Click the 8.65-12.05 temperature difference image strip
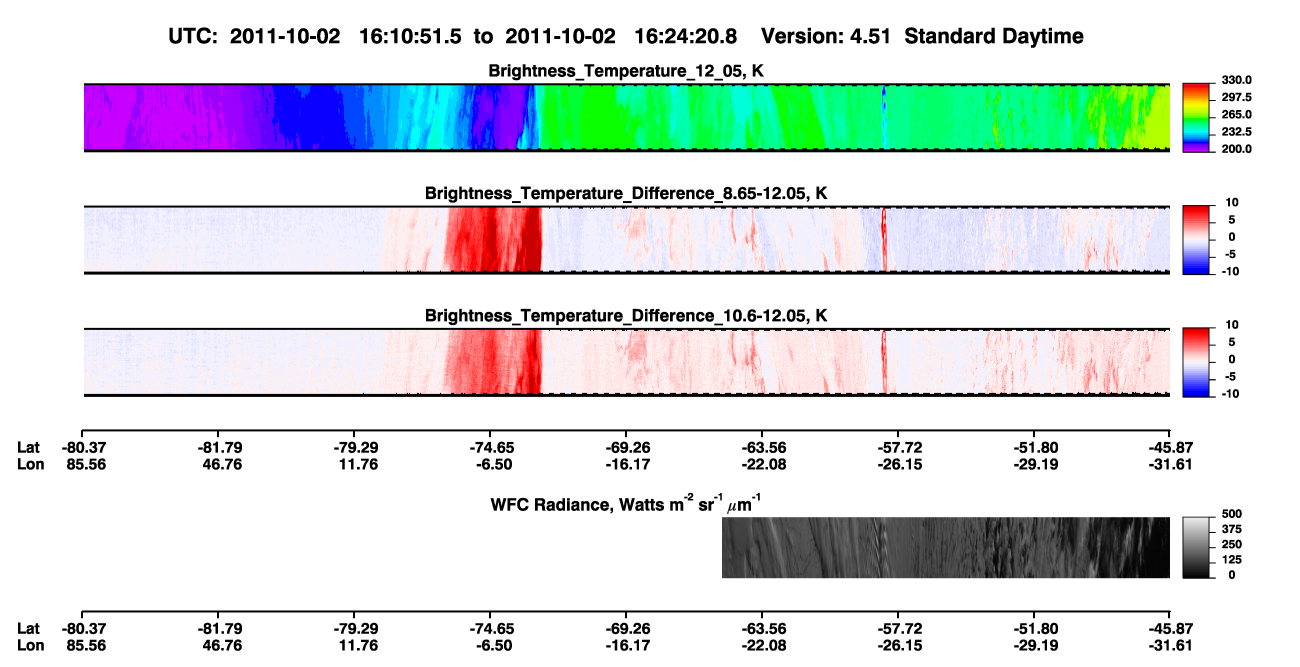The height and width of the screenshot is (667, 1300). [x=625, y=240]
